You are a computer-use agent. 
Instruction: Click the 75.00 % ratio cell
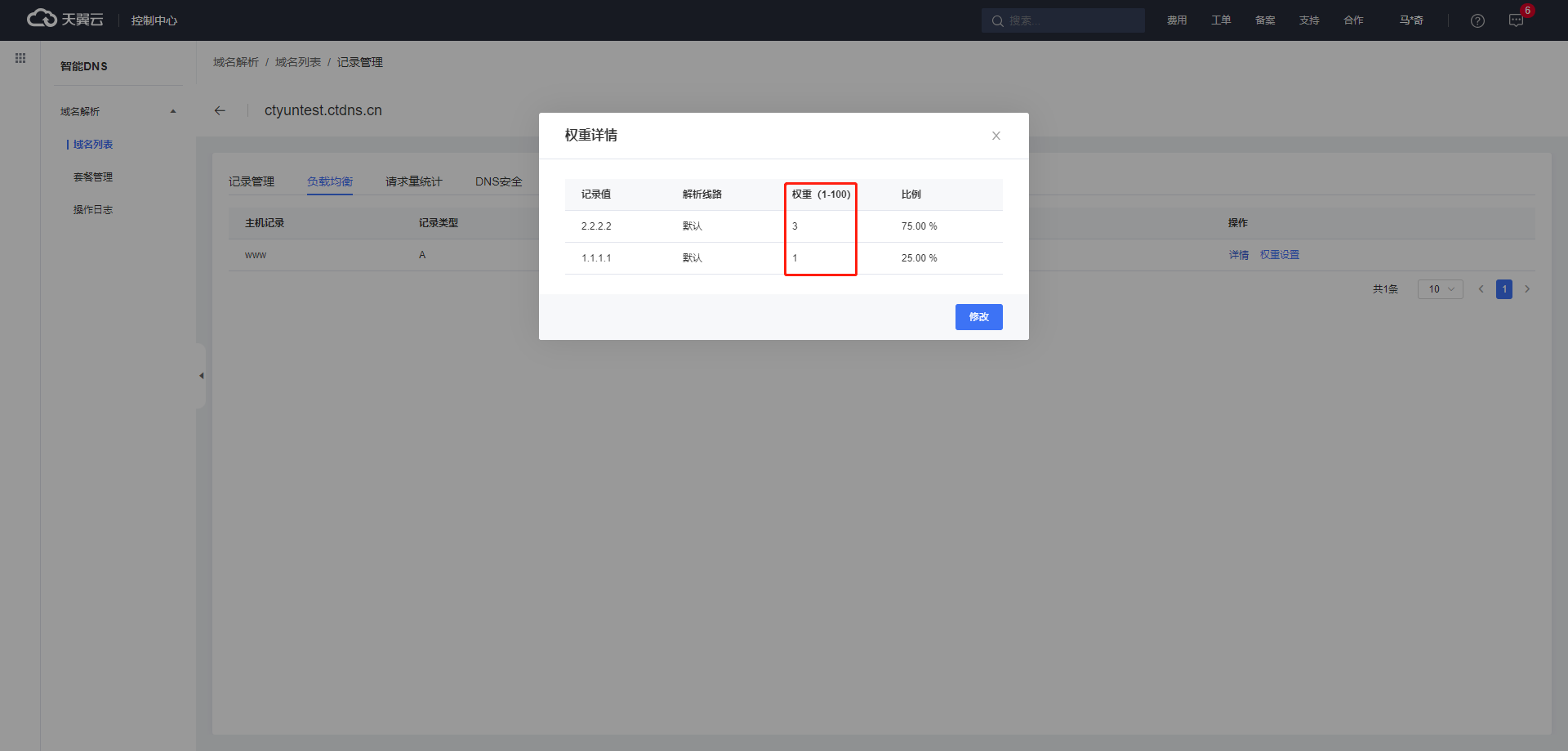pyautogui.click(x=920, y=226)
